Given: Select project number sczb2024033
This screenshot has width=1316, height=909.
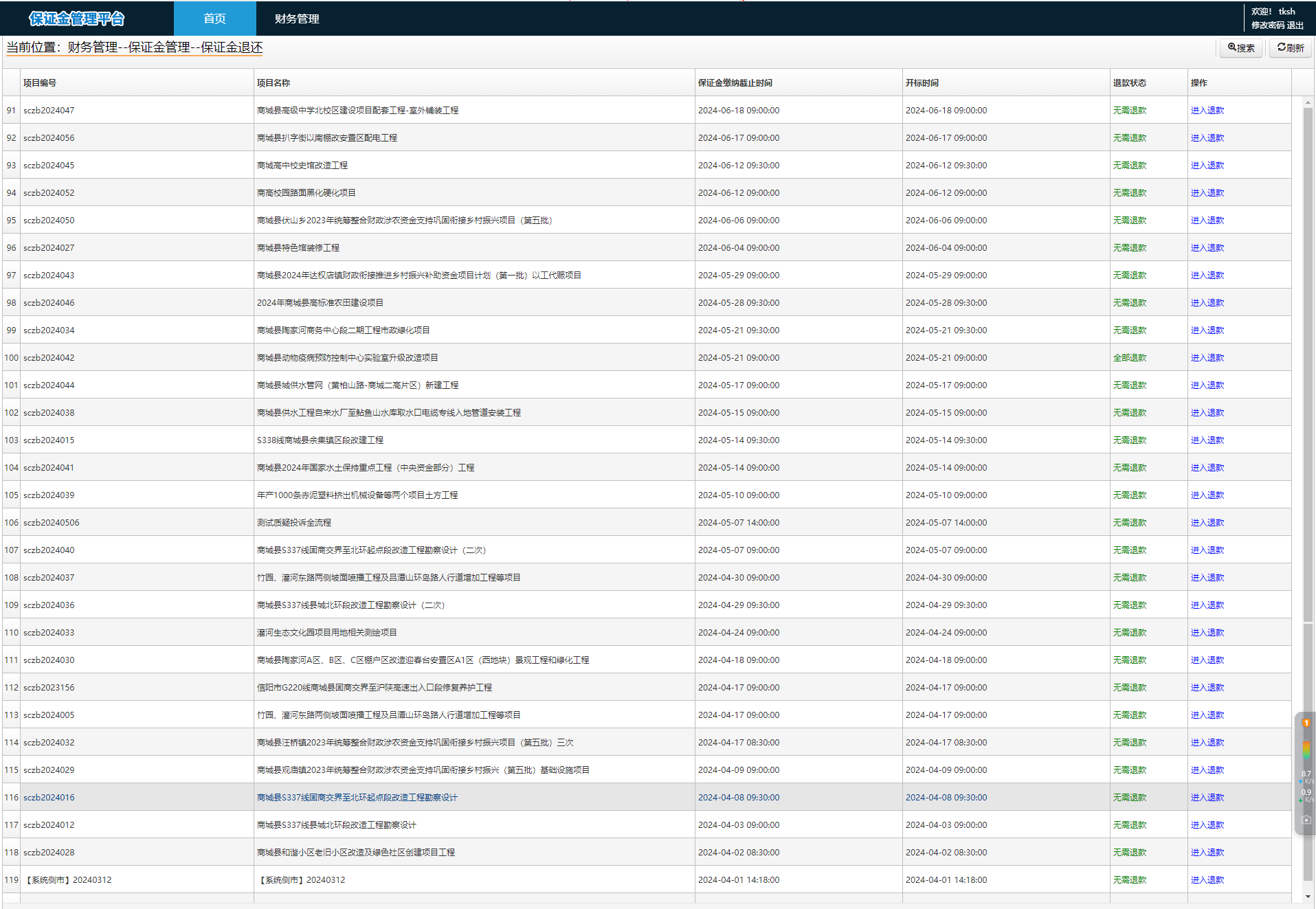Looking at the screenshot, I should 49,633.
